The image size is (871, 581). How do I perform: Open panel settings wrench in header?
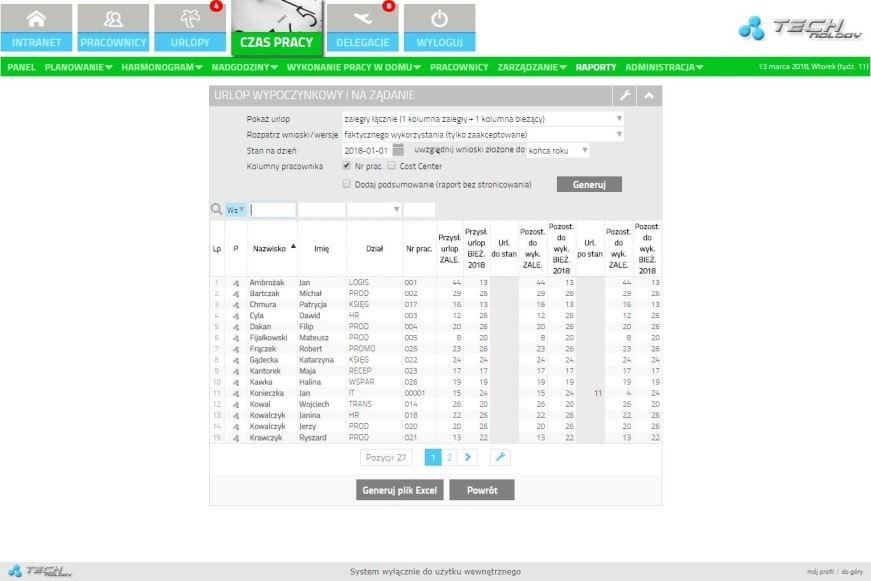coord(625,96)
